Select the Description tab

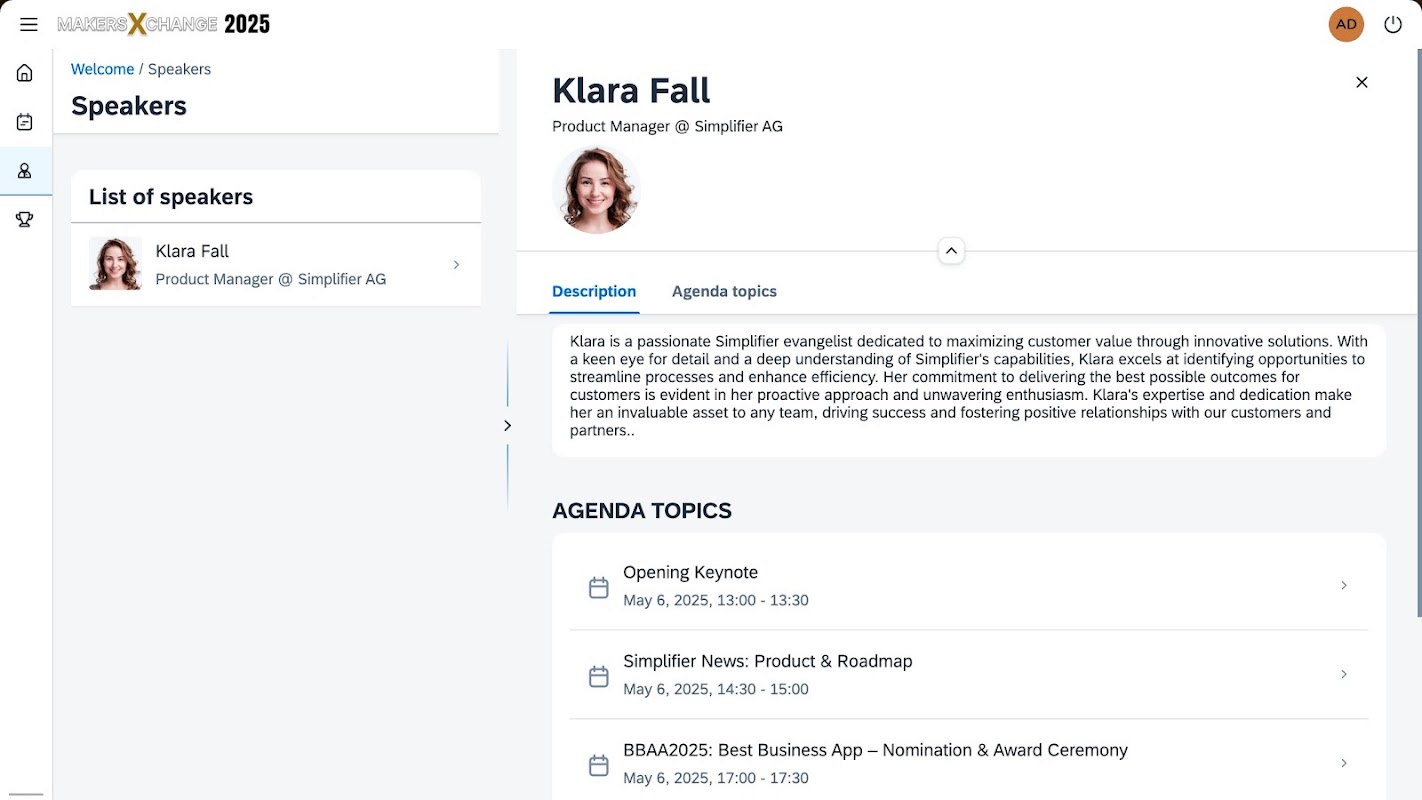[x=594, y=291]
